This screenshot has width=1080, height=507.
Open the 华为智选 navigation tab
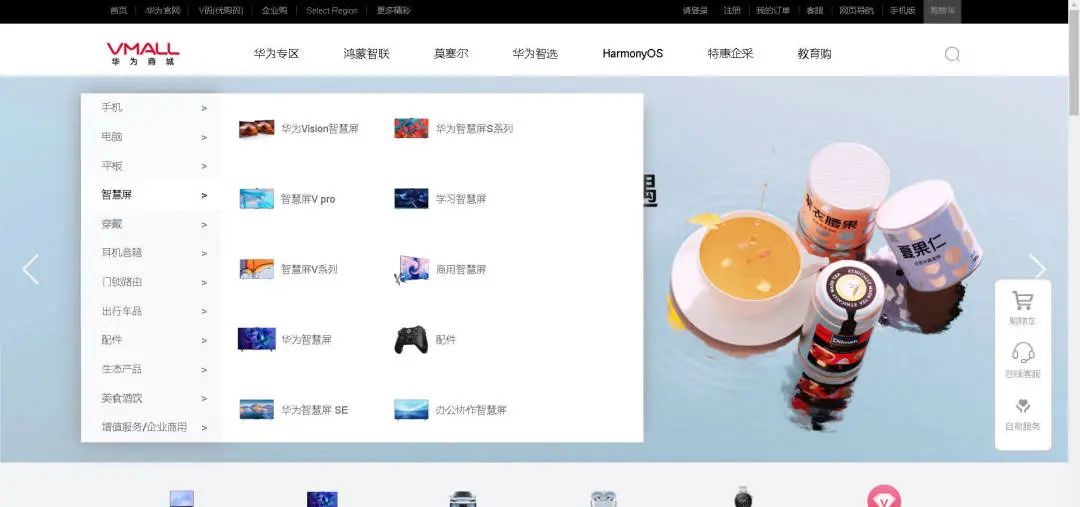click(x=535, y=54)
